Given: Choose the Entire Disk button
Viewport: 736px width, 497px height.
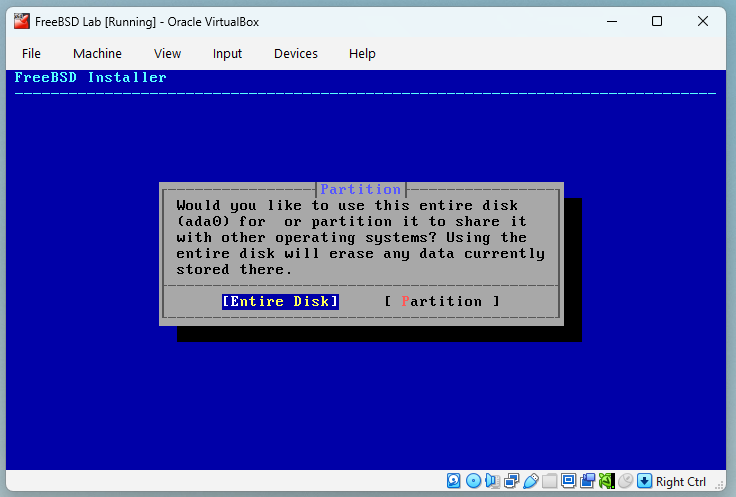Looking at the screenshot, I should click(280, 301).
